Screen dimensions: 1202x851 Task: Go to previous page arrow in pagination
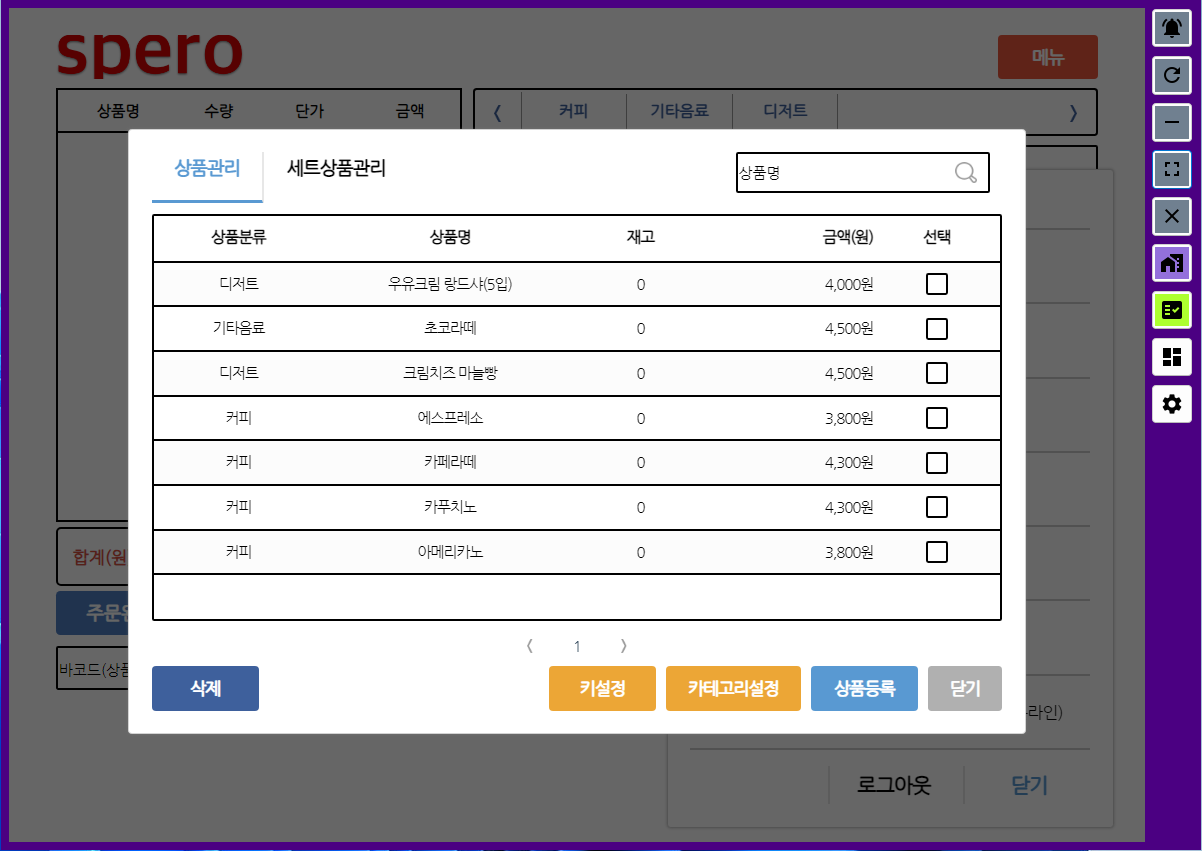(530, 646)
